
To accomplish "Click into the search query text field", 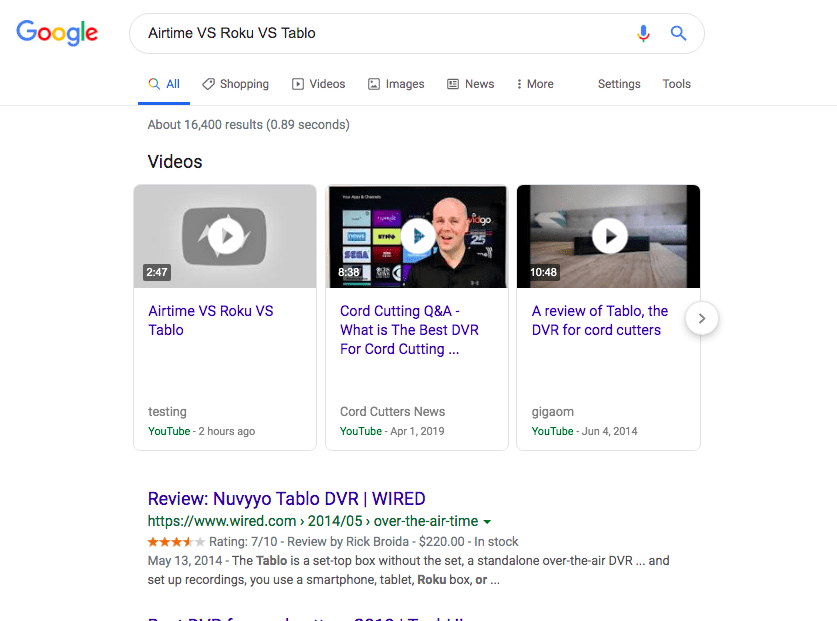I will (380, 33).
